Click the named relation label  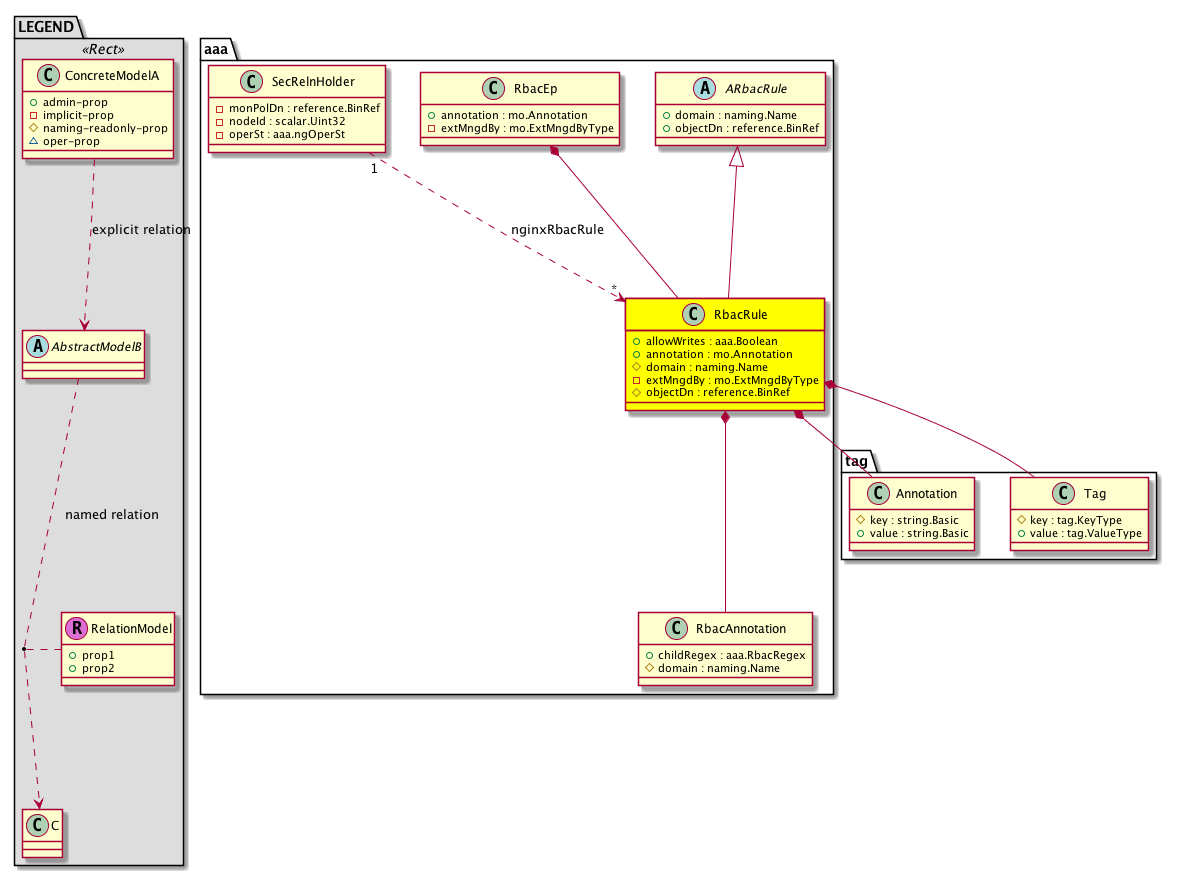pos(111,515)
